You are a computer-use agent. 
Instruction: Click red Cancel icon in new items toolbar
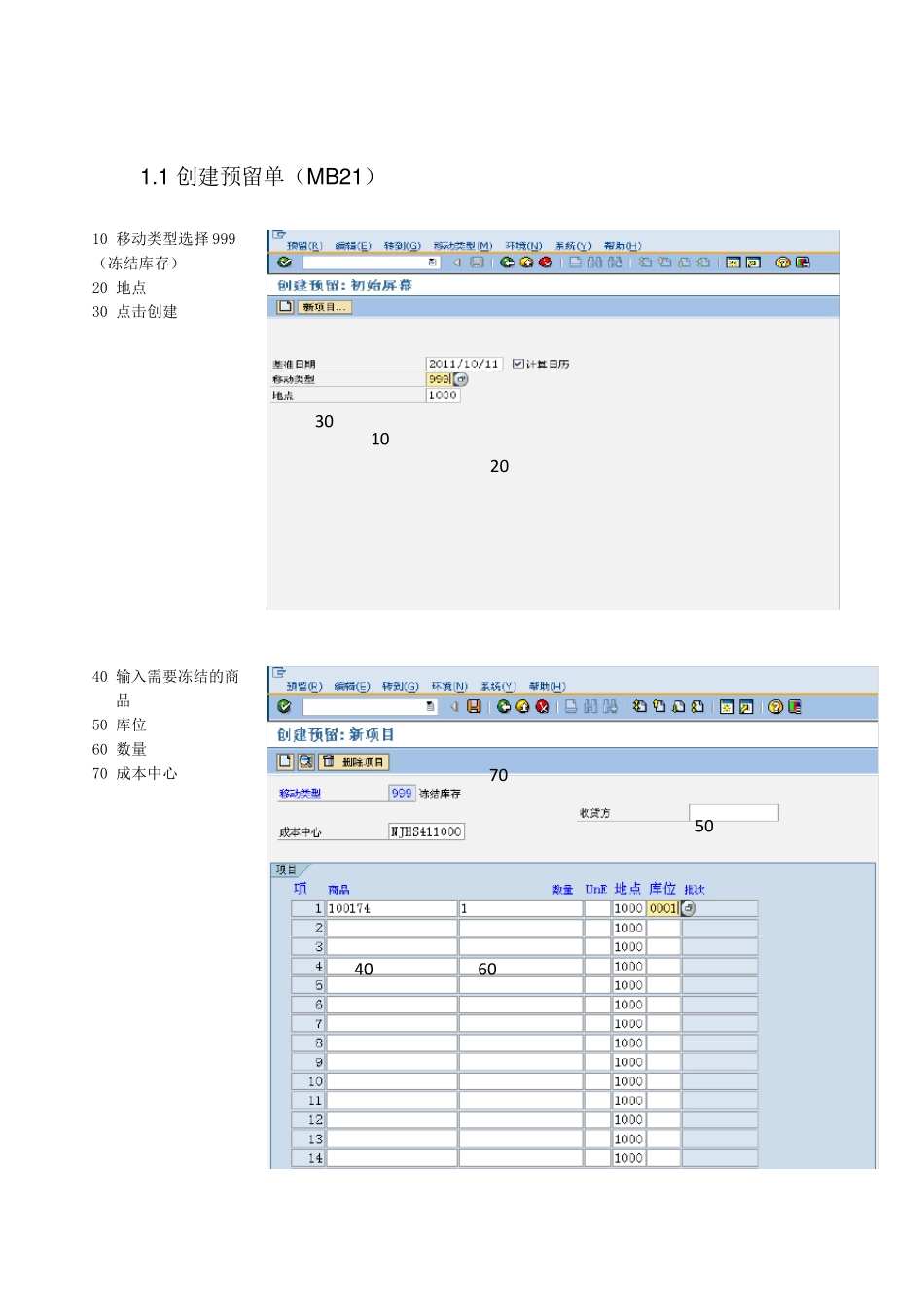click(542, 707)
